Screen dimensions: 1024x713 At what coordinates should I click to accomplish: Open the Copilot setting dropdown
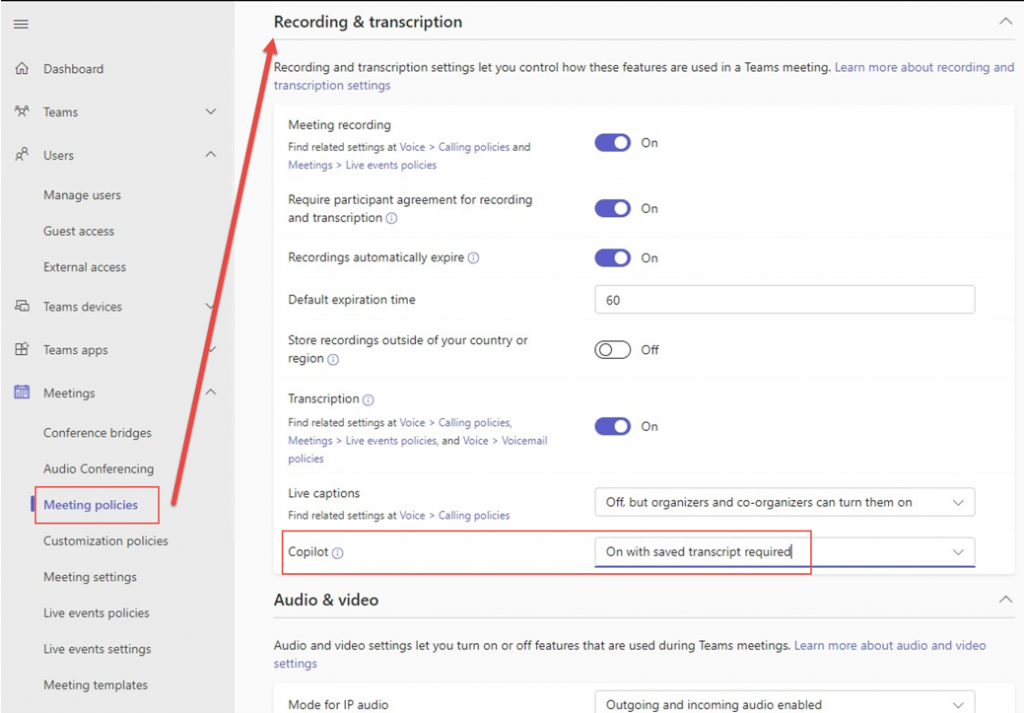(x=784, y=552)
